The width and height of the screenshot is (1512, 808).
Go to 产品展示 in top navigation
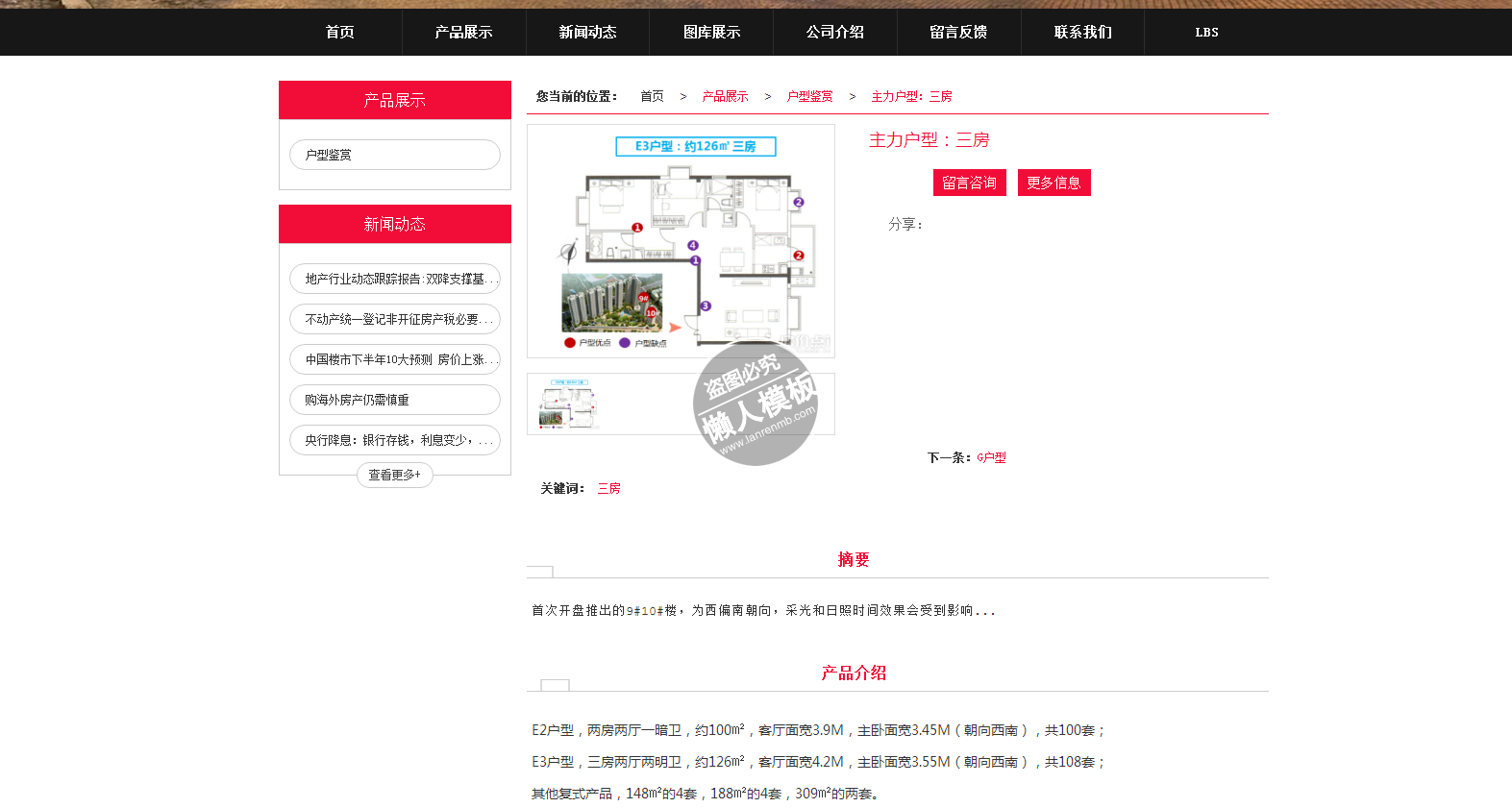tap(463, 32)
